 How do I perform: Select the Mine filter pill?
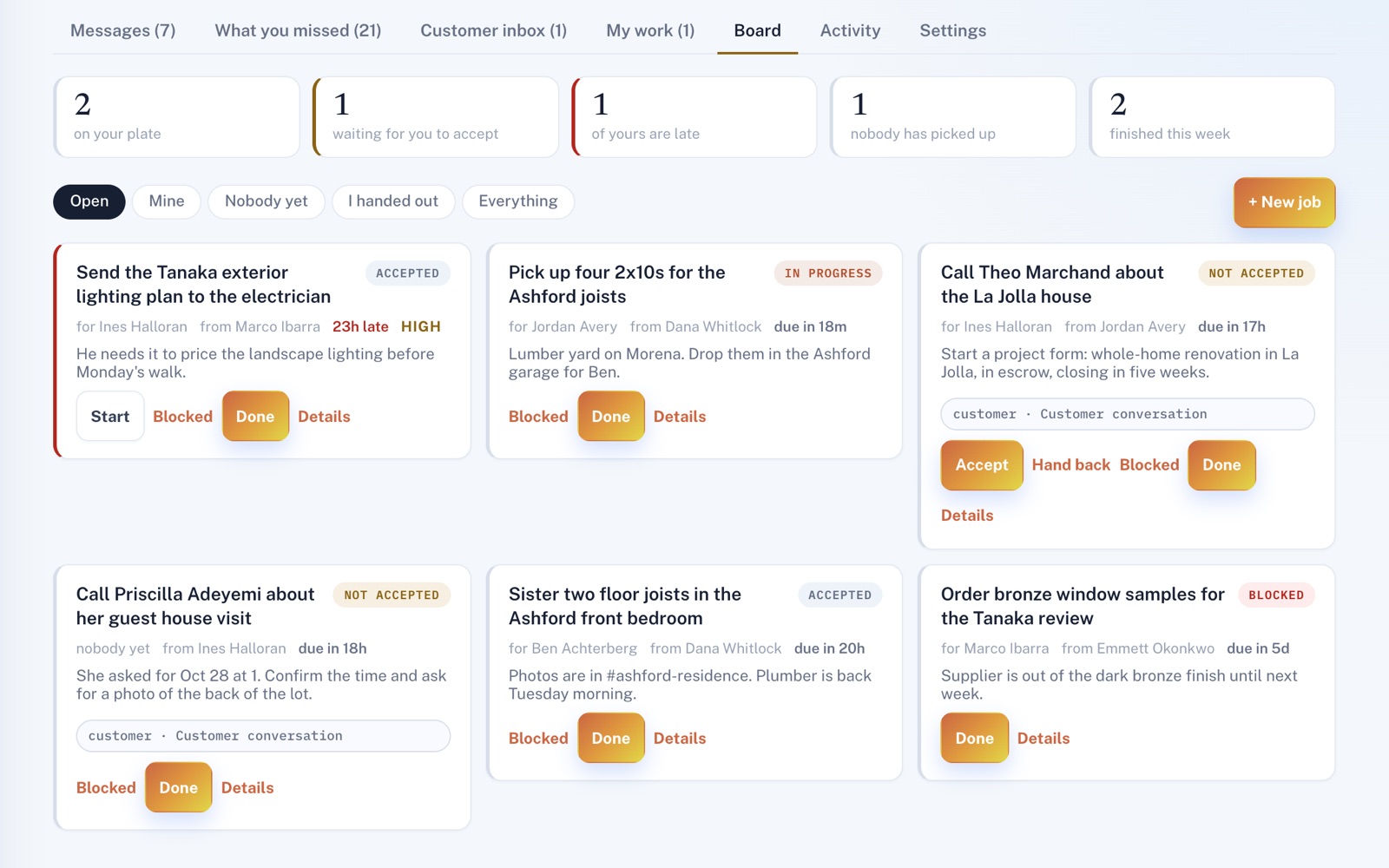[x=167, y=201]
